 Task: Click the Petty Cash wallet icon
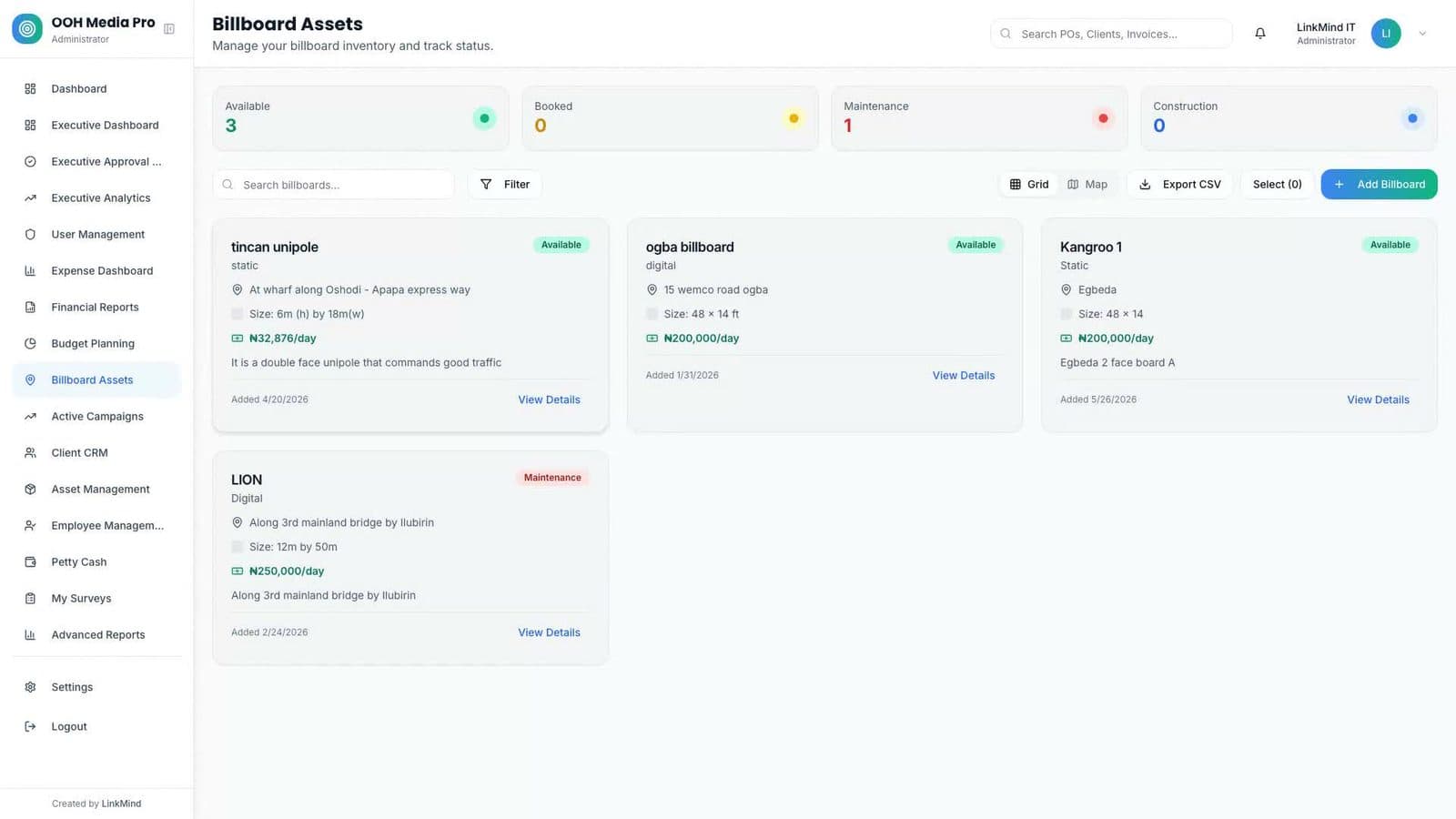click(x=30, y=561)
